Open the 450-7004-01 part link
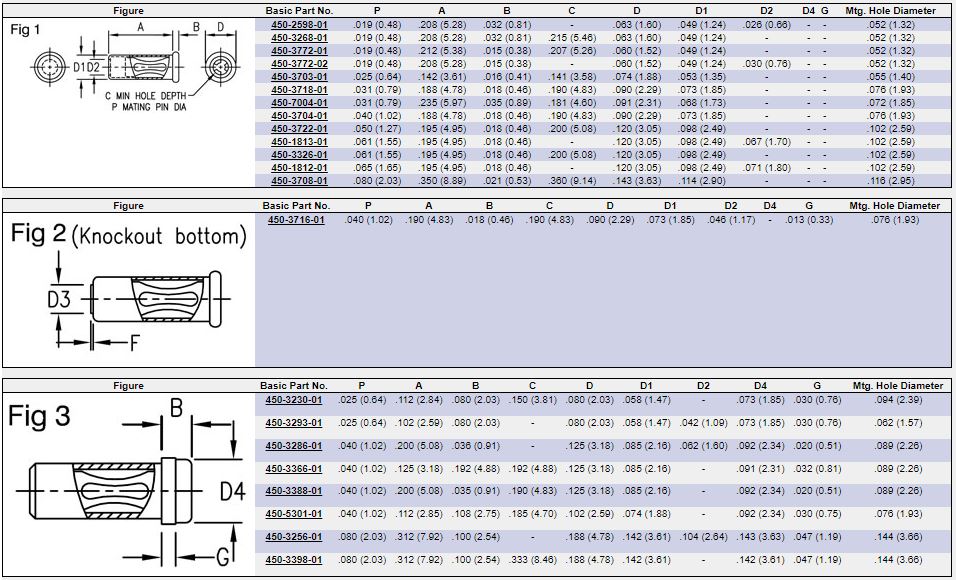The width and height of the screenshot is (956, 580). [x=299, y=102]
